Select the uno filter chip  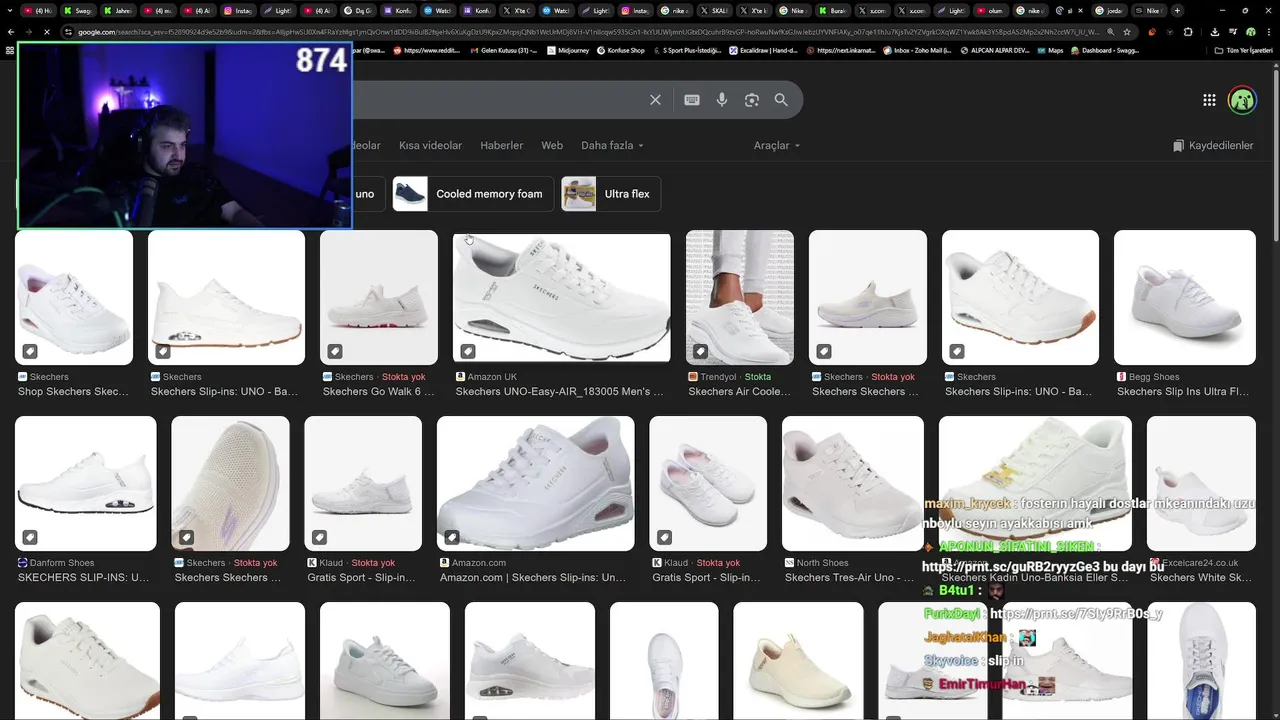tap(366, 194)
